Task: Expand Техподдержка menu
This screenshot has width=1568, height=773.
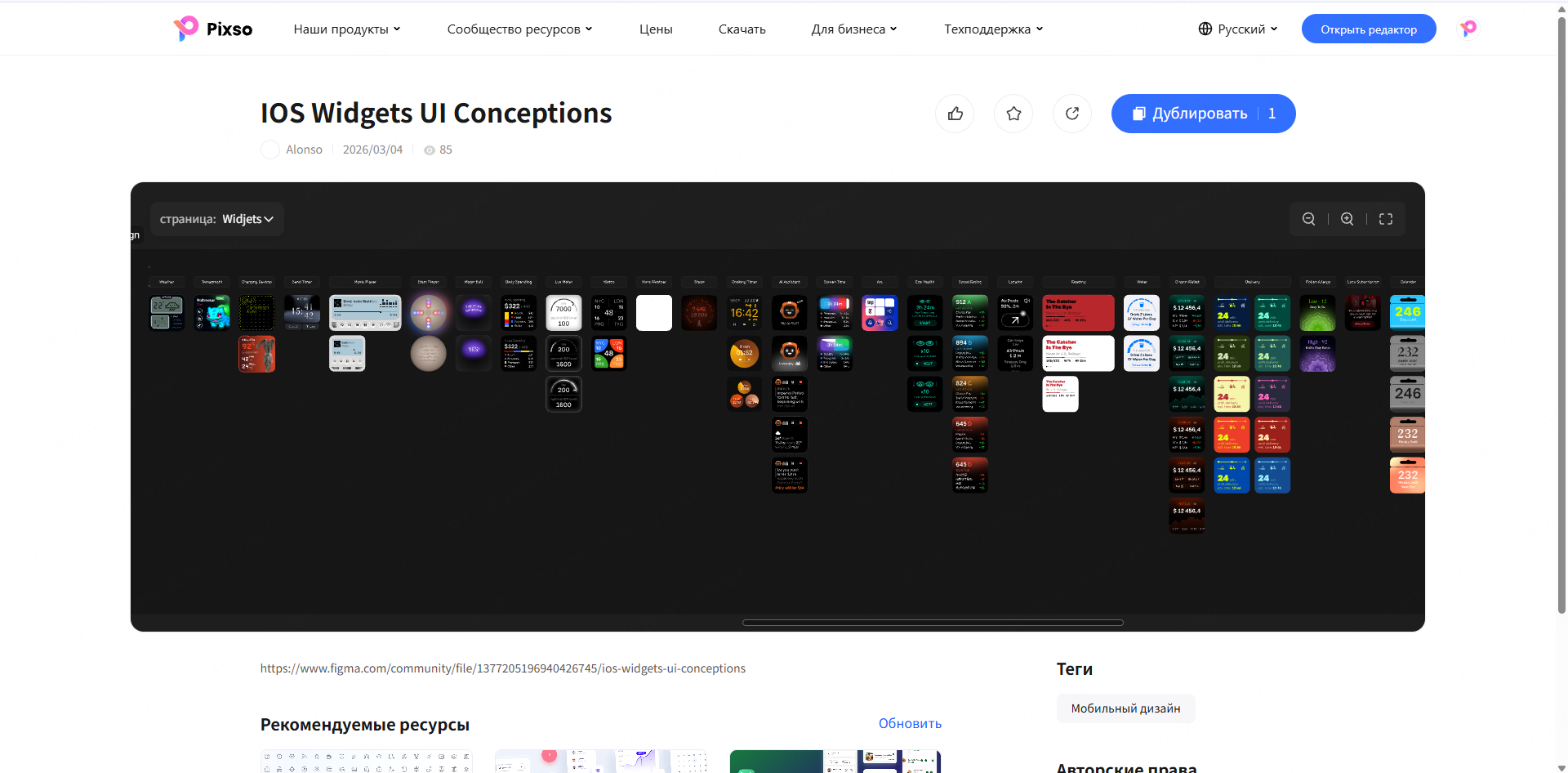Action: (994, 29)
